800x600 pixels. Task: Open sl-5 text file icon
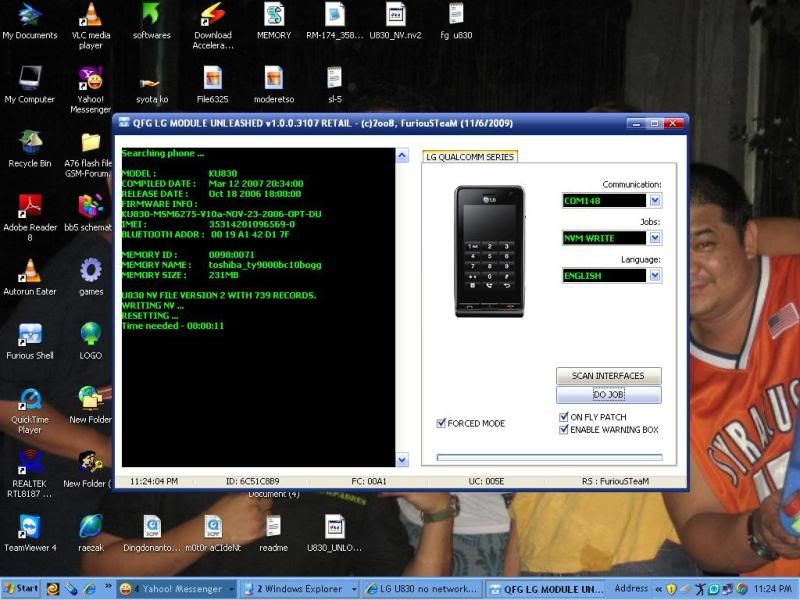(x=335, y=85)
